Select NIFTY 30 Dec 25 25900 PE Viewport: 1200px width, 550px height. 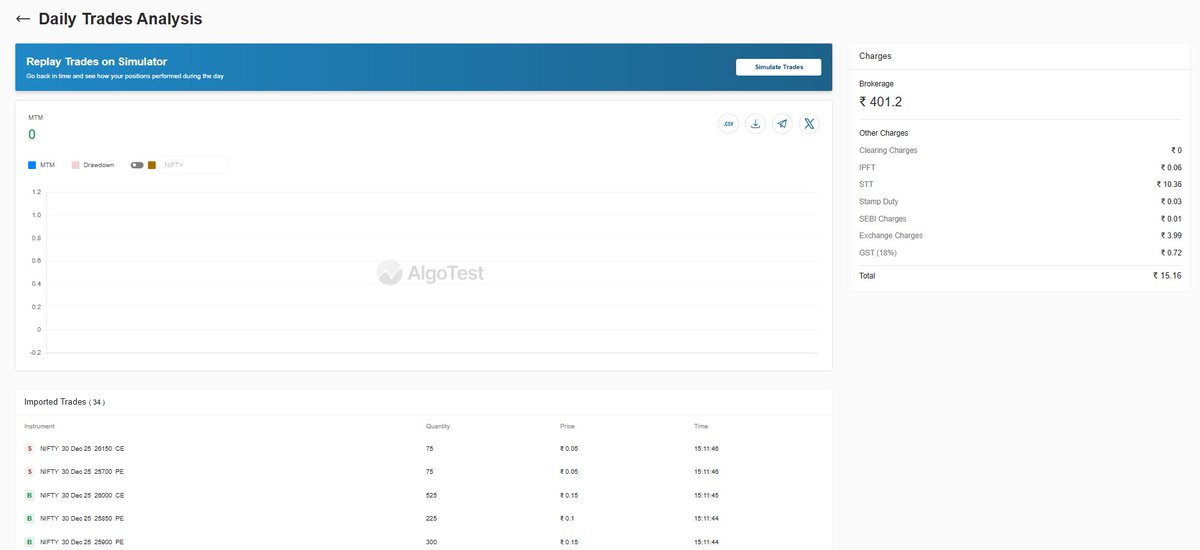pos(82,541)
